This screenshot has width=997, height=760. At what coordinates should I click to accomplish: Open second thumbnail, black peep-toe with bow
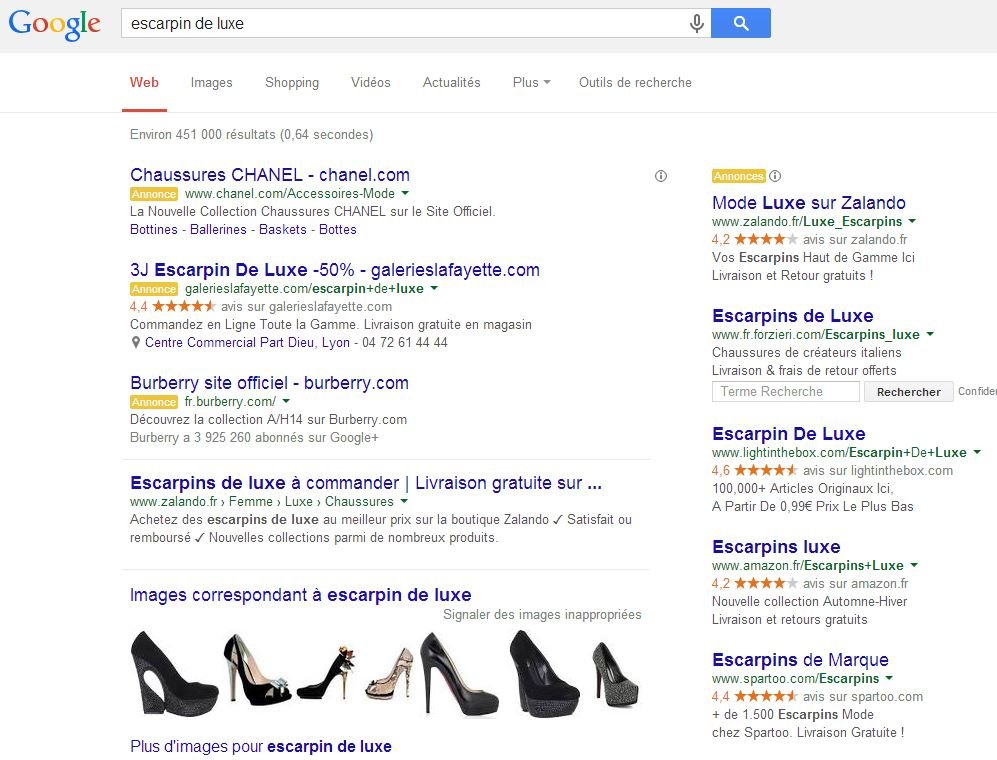[x=257, y=670]
